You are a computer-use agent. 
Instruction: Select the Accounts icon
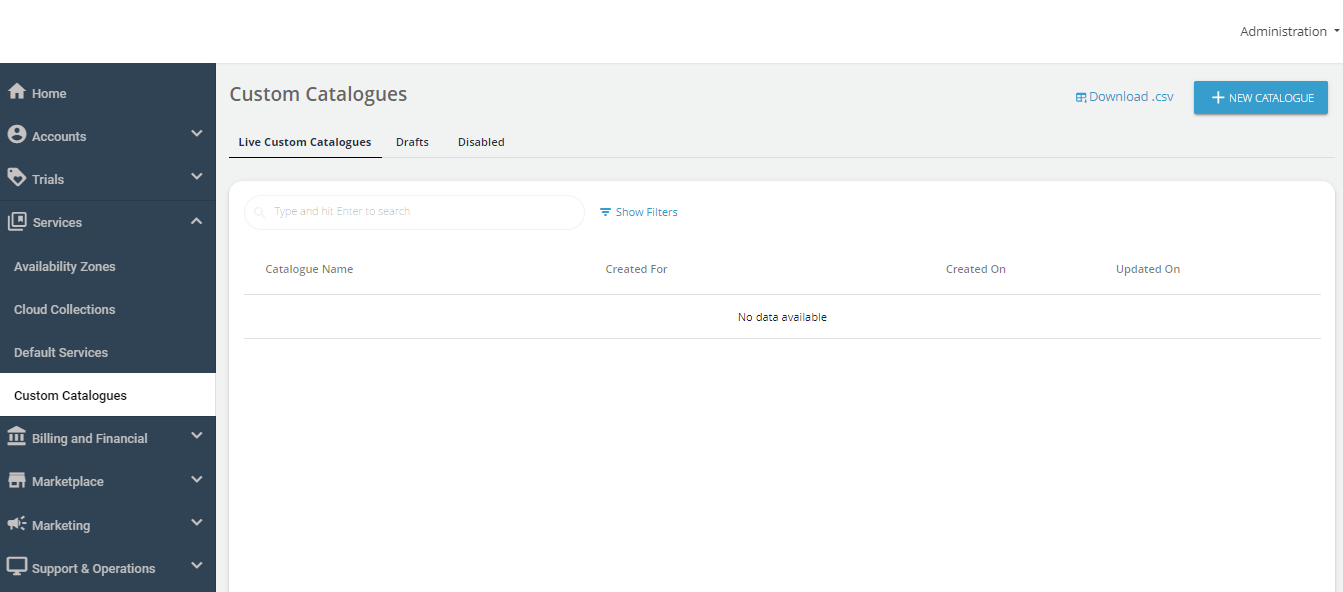[x=15, y=135]
